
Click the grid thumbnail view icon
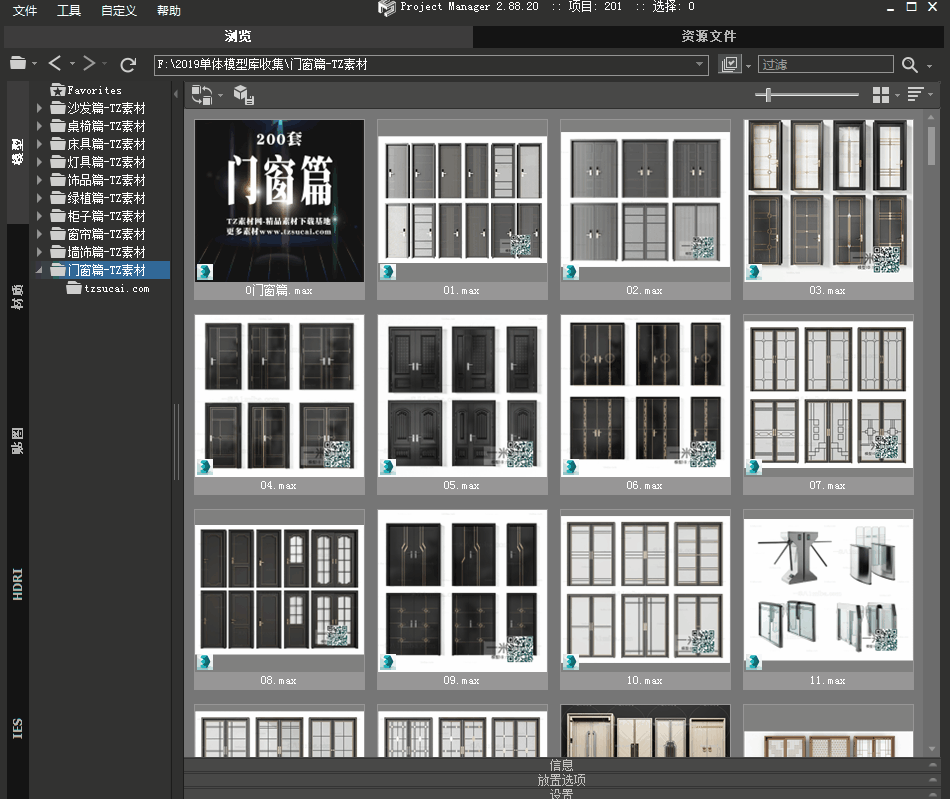coord(880,95)
